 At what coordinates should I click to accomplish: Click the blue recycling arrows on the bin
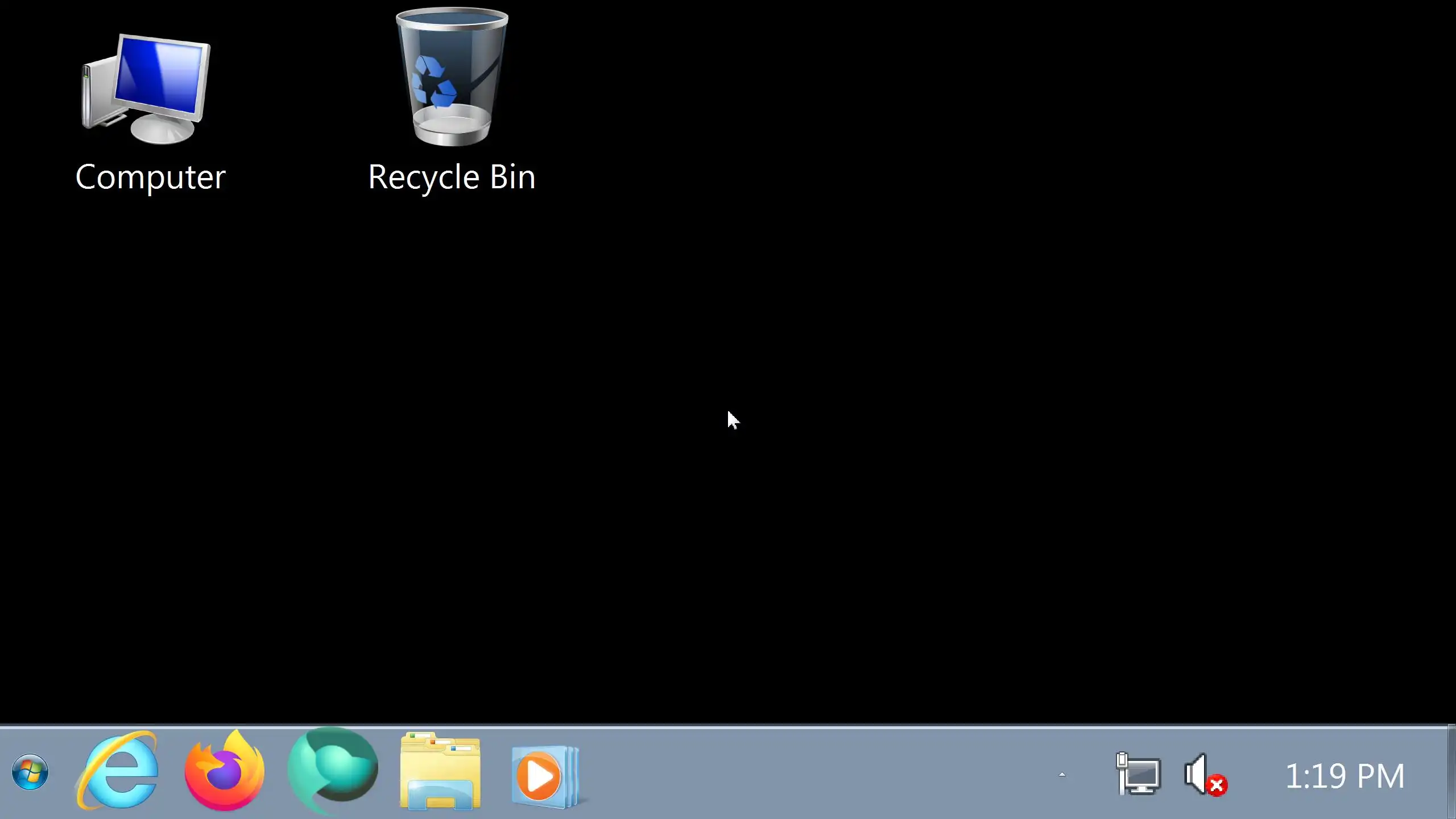(x=433, y=82)
